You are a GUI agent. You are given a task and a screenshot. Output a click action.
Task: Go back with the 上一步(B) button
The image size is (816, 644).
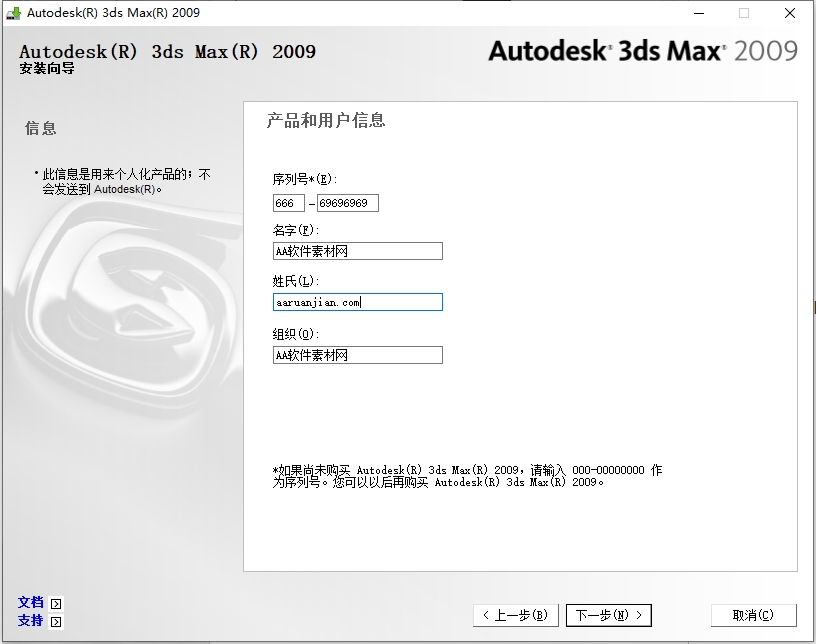coord(515,615)
